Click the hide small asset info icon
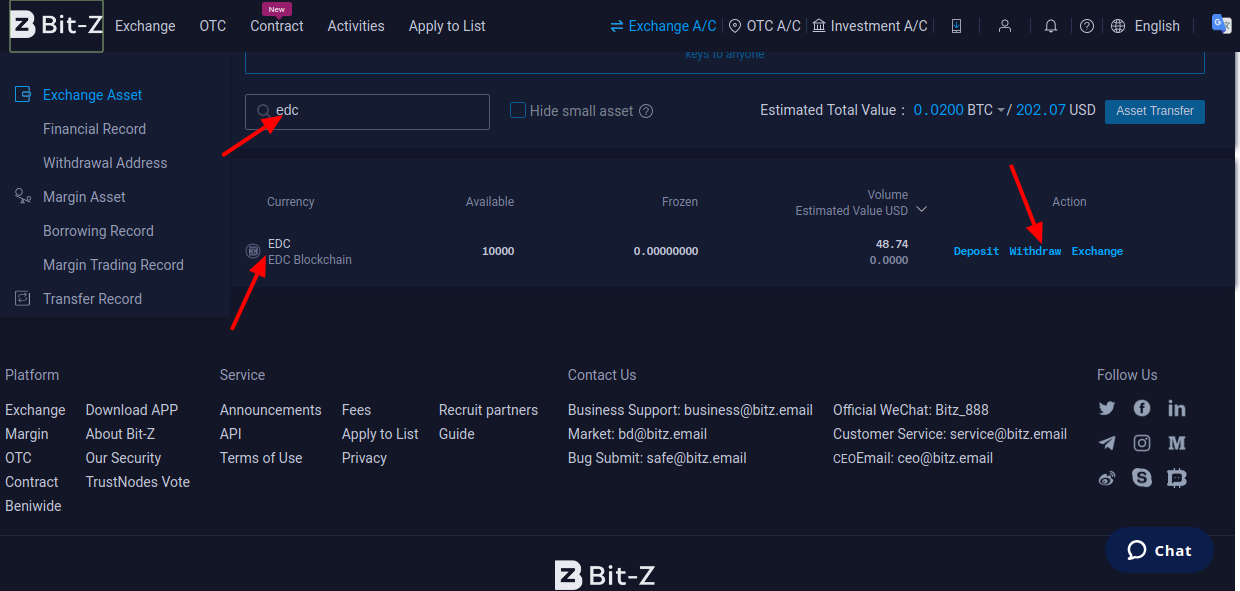 pos(646,111)
